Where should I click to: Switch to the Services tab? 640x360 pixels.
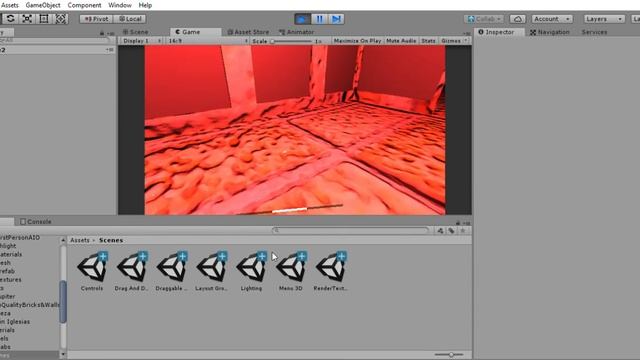click(594, 32)
